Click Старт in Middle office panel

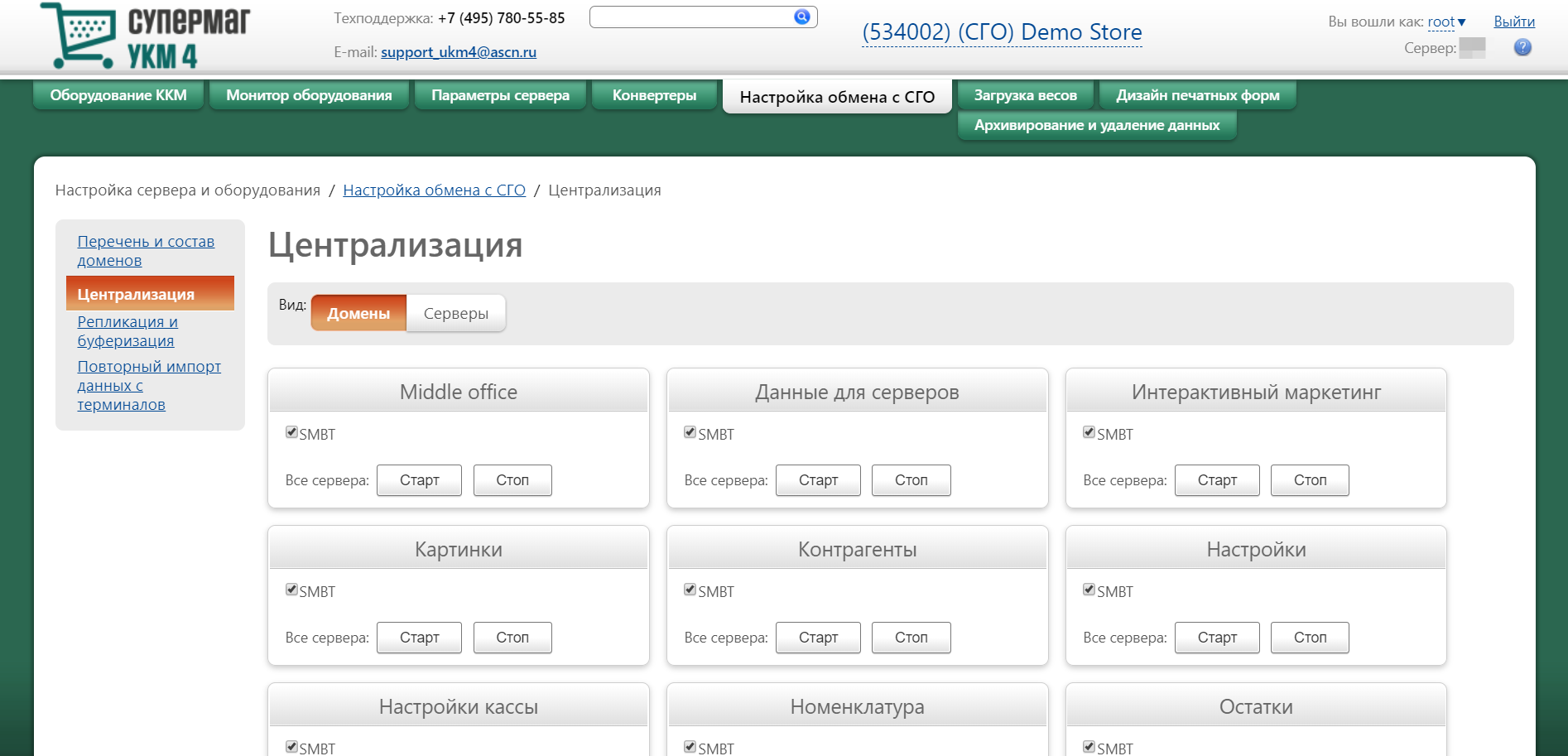point(419,480)
